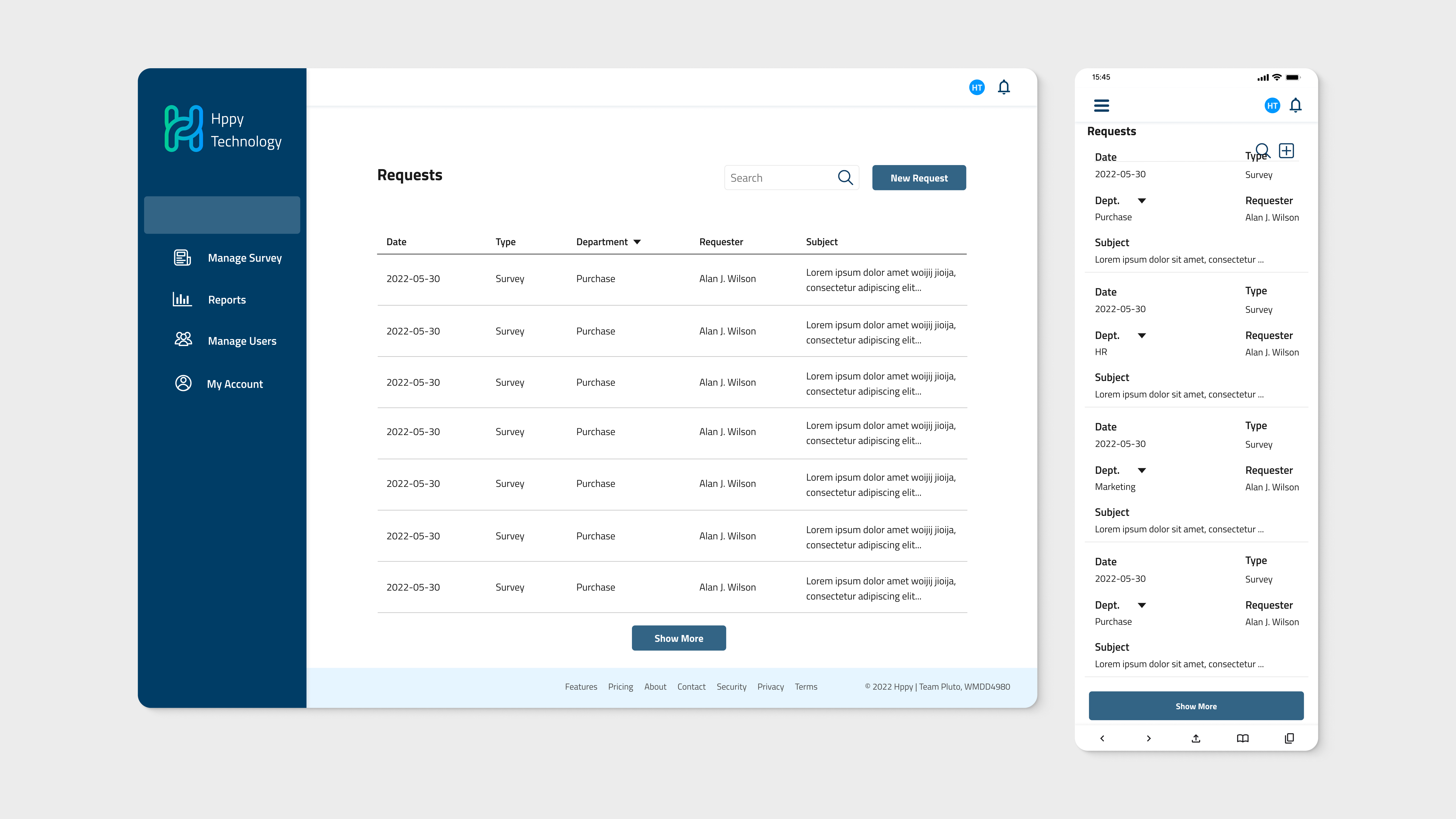Open the Privacy footer link

click(x=770, y=687)
